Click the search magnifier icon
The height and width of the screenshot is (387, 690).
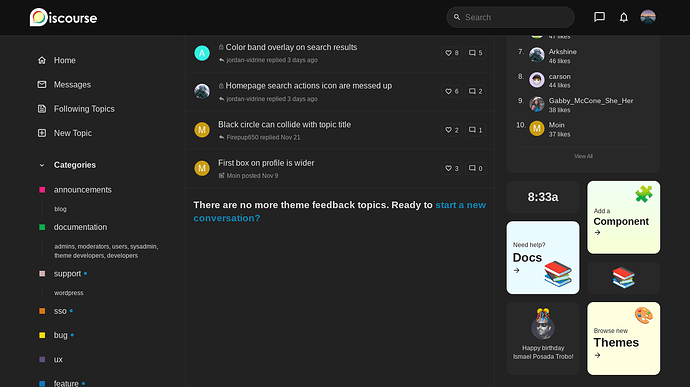[457, 17]
